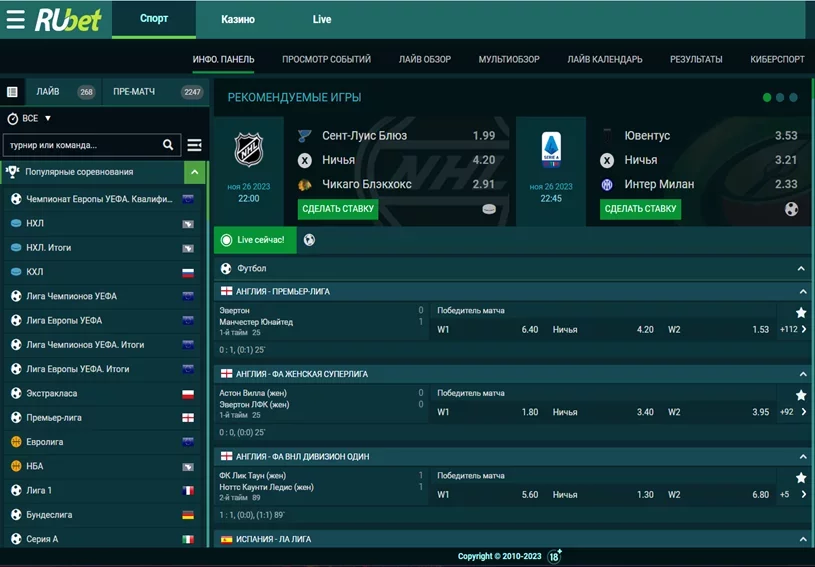Image resolution: width=815 pixels, height=567 pixels.
Task: Pick Ничья 3.40 for Астон Вилла match
Action: click(603, 412)
